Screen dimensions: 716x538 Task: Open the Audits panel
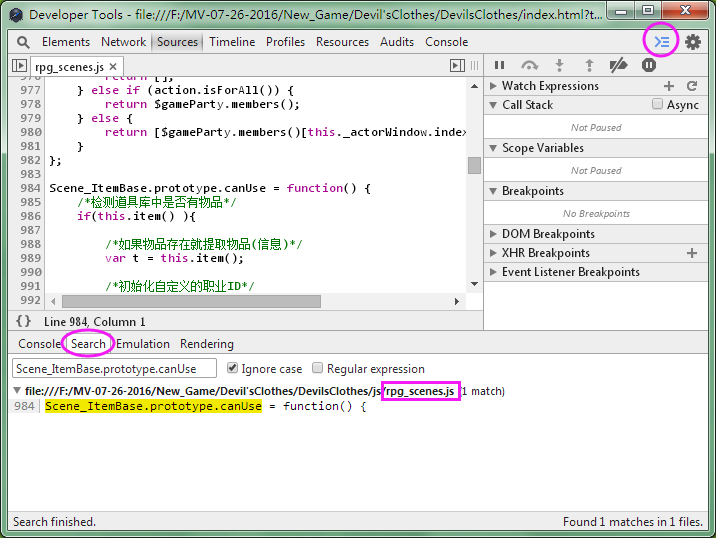click(x=397, y=42)
